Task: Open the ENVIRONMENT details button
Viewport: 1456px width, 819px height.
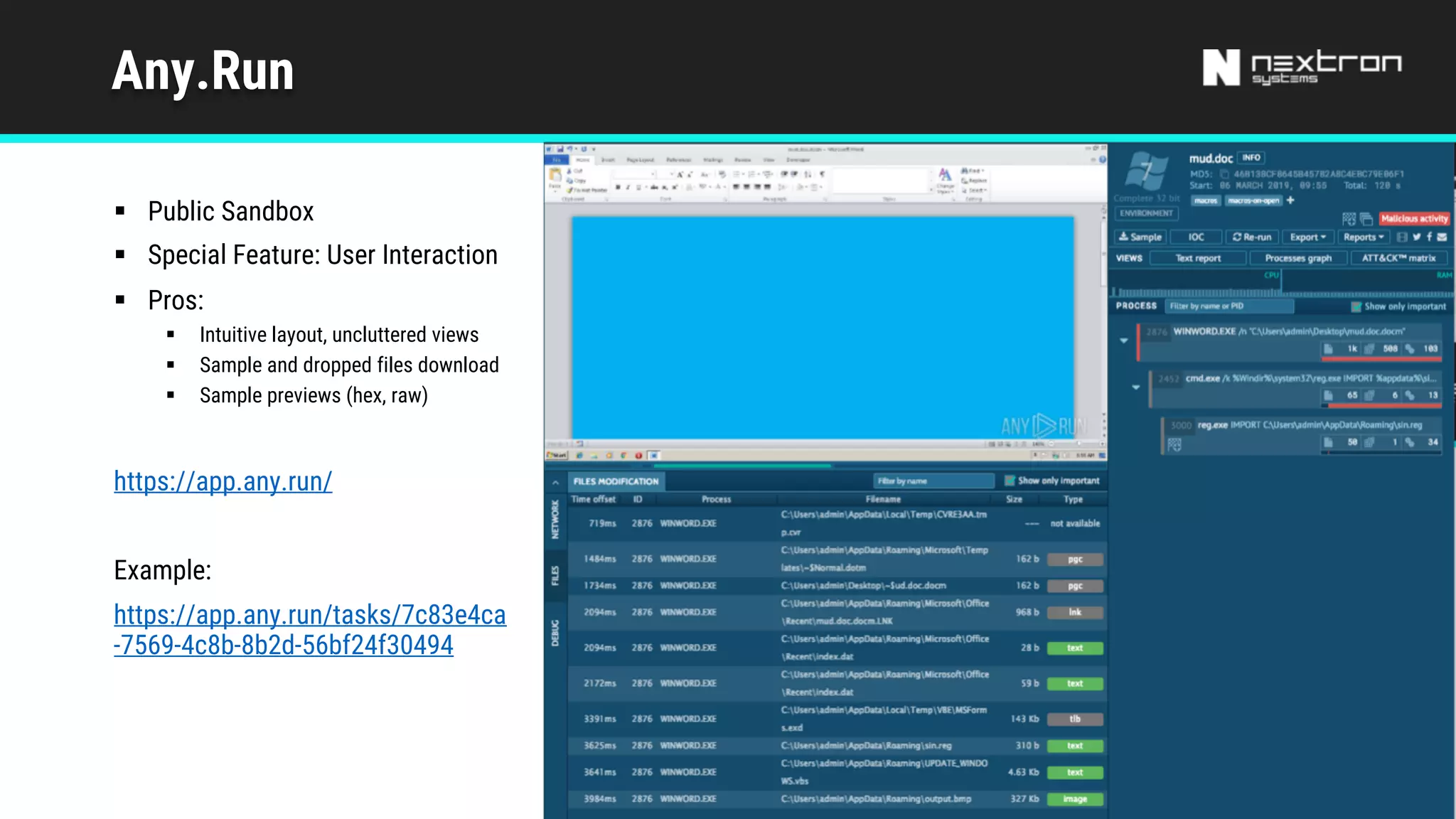Action: click(x=1146, y=213)
